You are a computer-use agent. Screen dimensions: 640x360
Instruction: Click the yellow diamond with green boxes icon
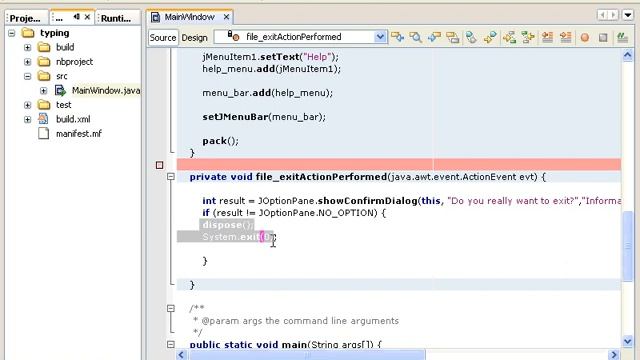pos(509,38)
